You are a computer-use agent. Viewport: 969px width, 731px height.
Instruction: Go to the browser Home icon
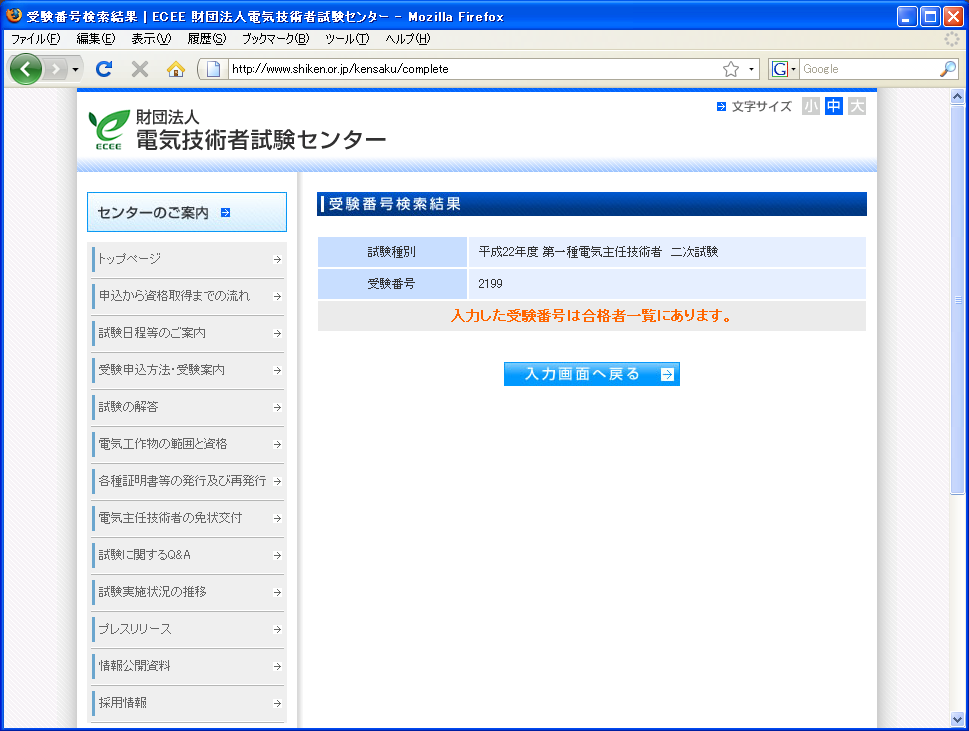pyautogui.click(x=176, y=69)
